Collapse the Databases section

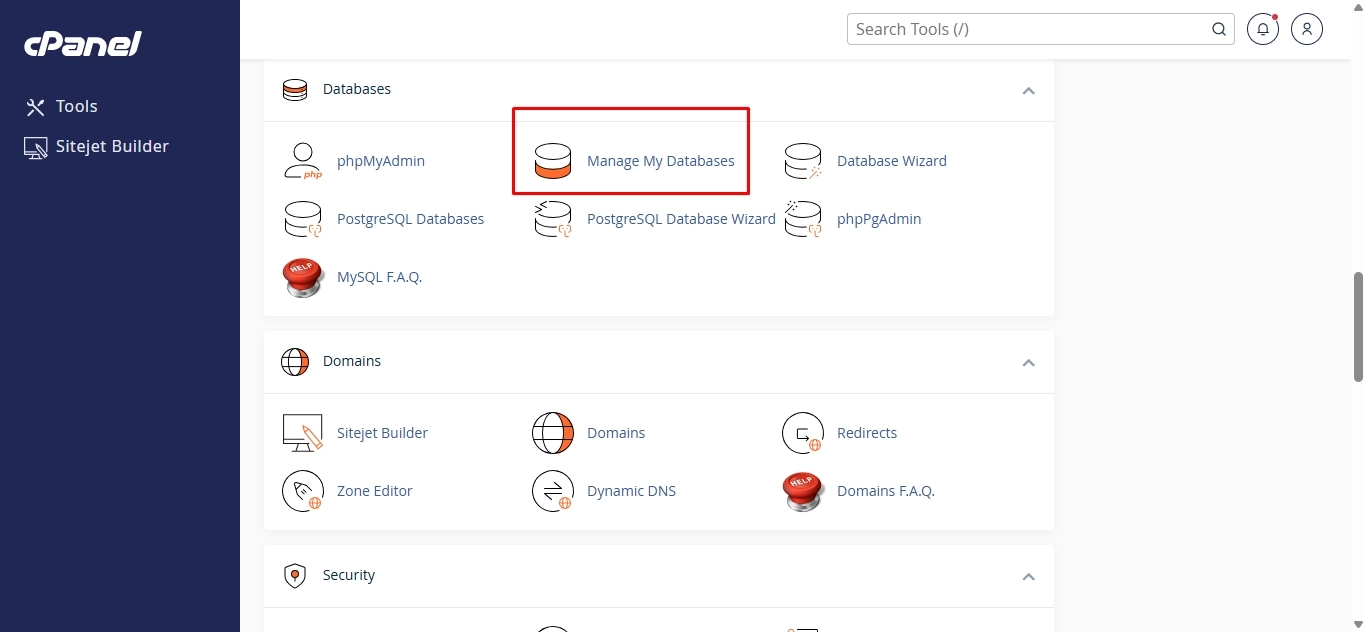pyautogui.click(x=1028, y=91)
